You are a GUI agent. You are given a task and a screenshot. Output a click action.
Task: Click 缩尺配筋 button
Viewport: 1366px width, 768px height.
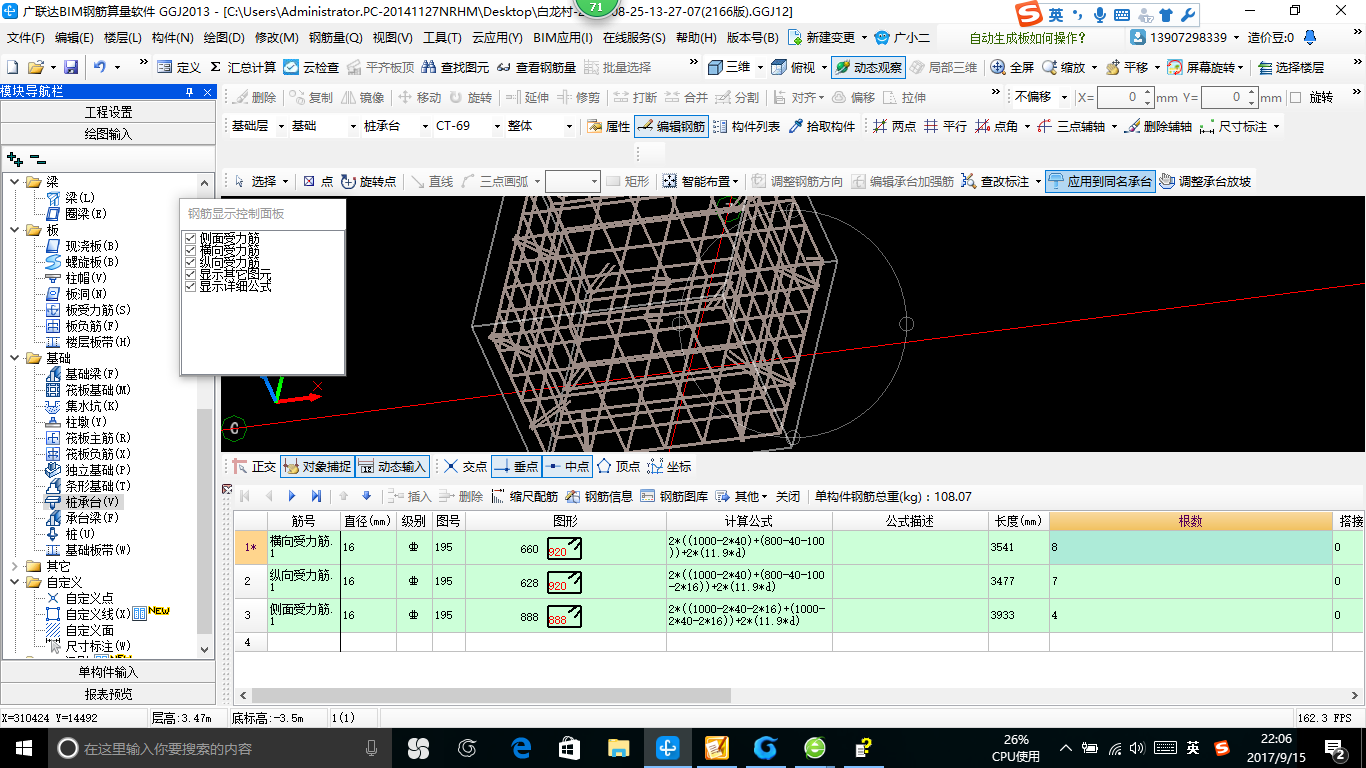tap(525, 497)
